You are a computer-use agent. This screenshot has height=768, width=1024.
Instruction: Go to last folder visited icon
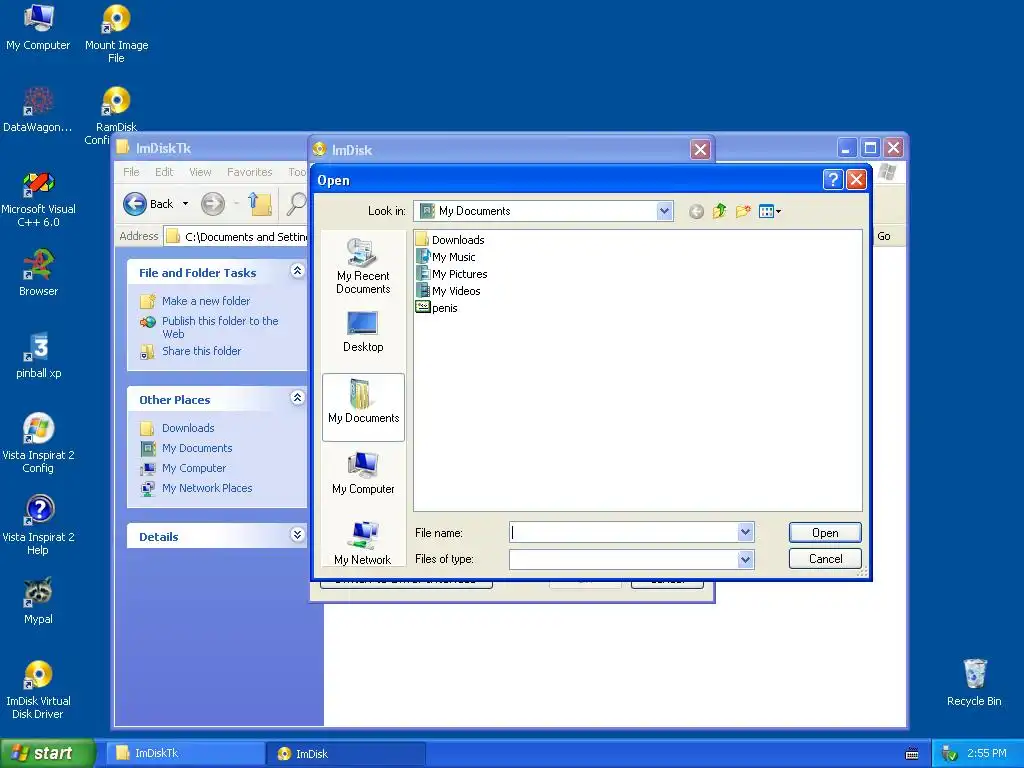click(696, 212)
